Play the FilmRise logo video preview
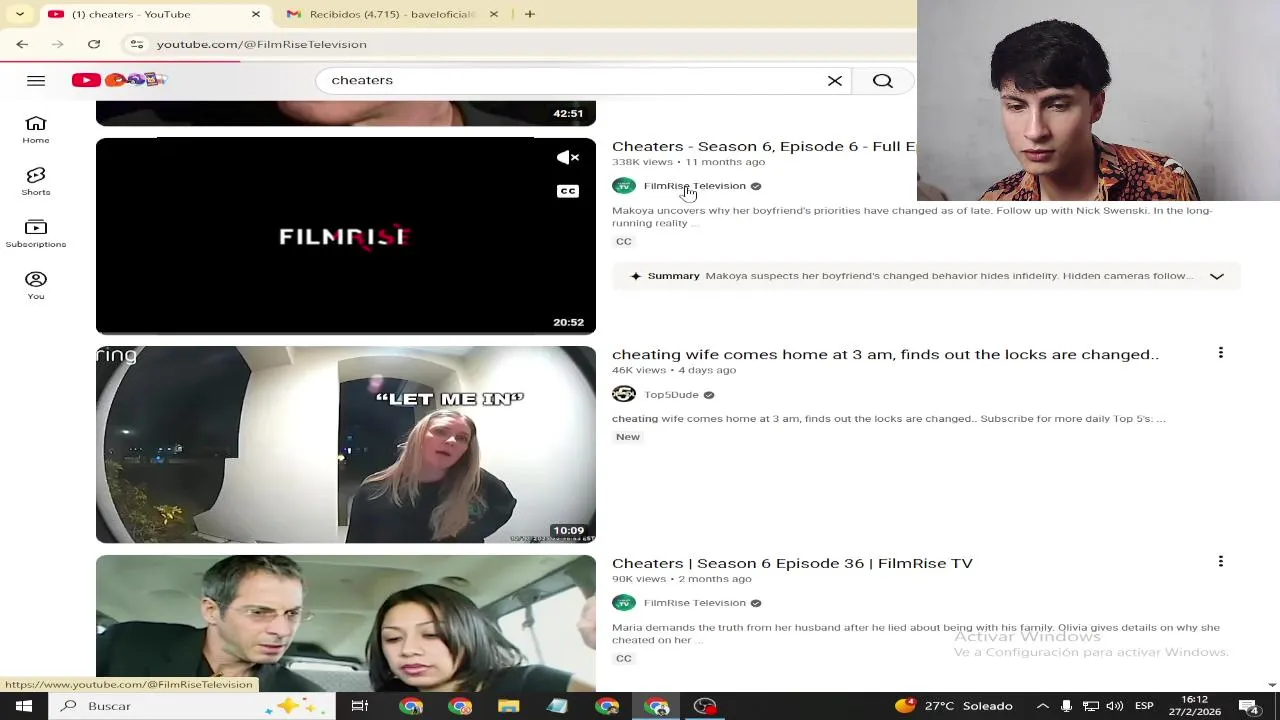 (x=346, y=236)
